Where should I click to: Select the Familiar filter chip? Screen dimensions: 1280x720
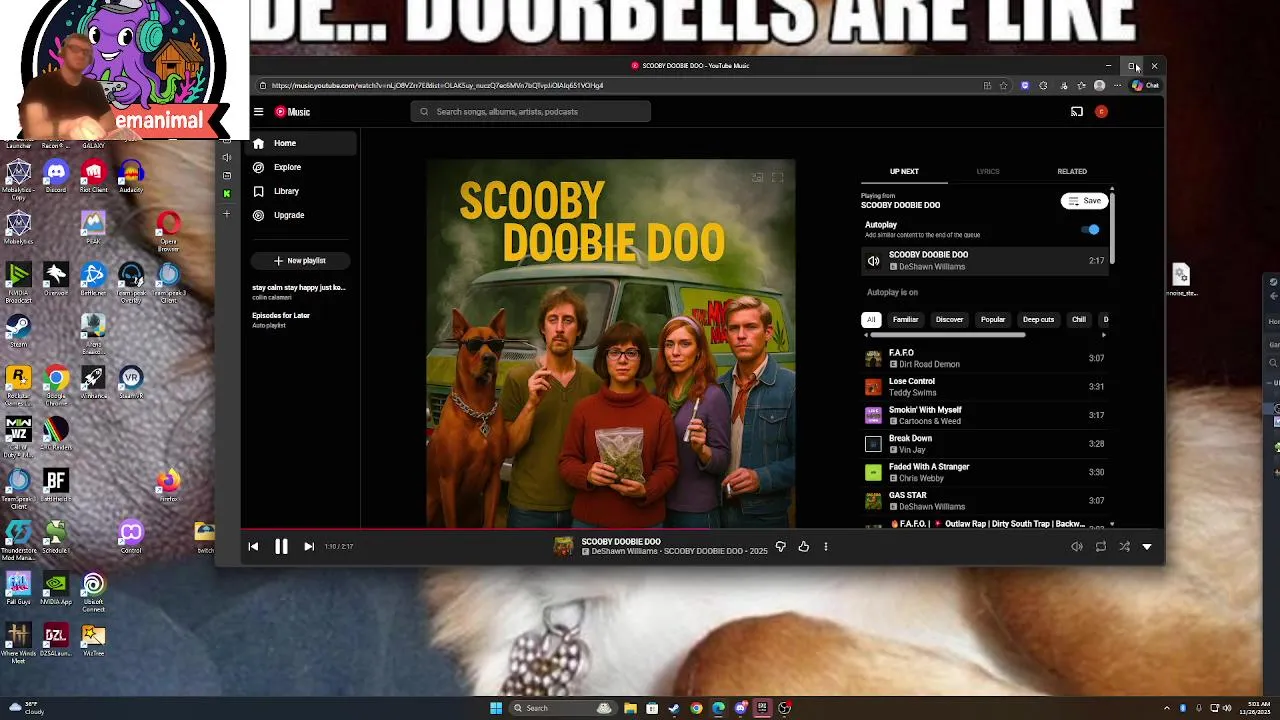905,320
